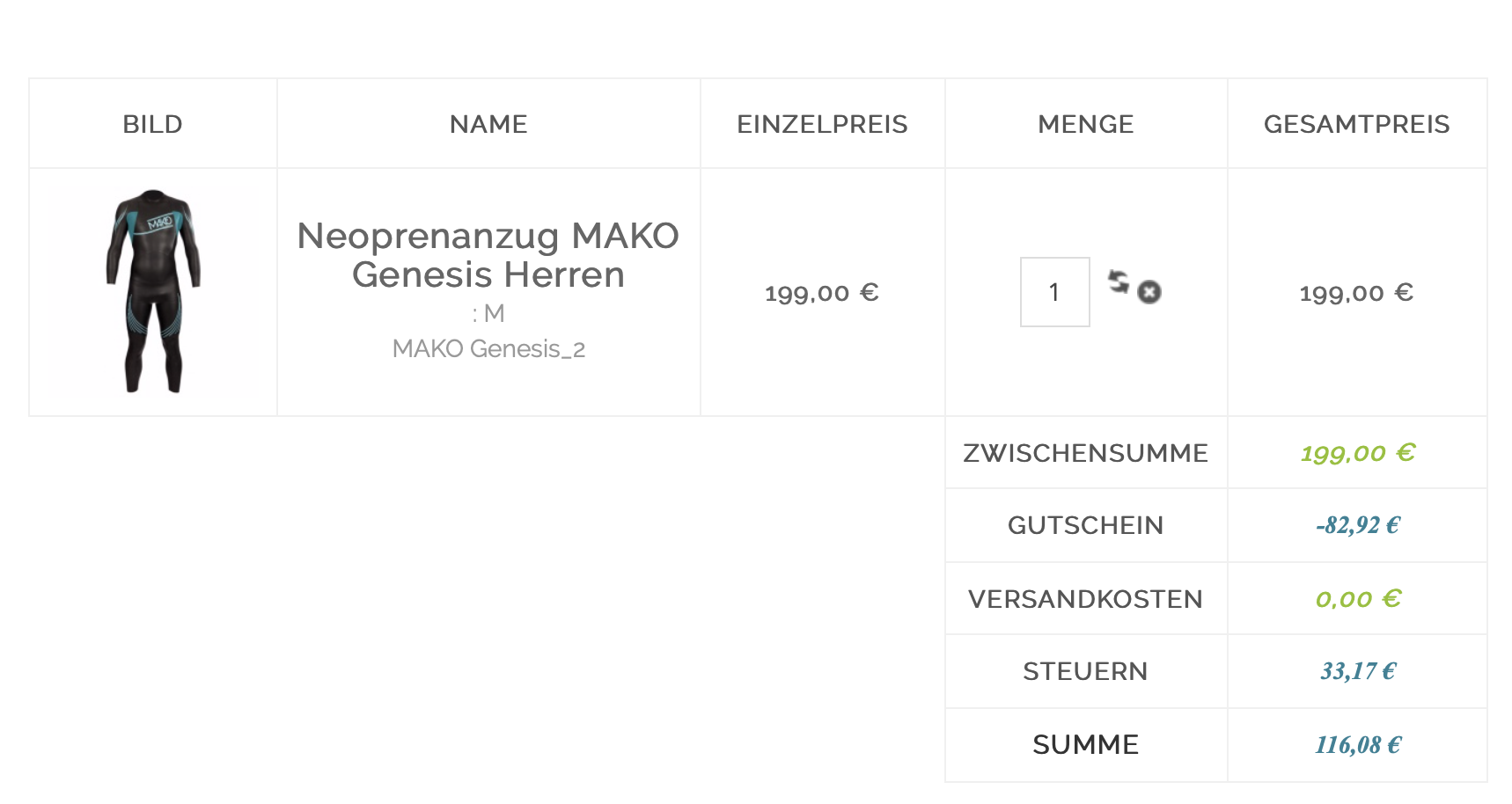Viewport: 1512px width, 804px height.
Task: Click the GUTSCHEIN row label
Action: (x=1085, y=525)
